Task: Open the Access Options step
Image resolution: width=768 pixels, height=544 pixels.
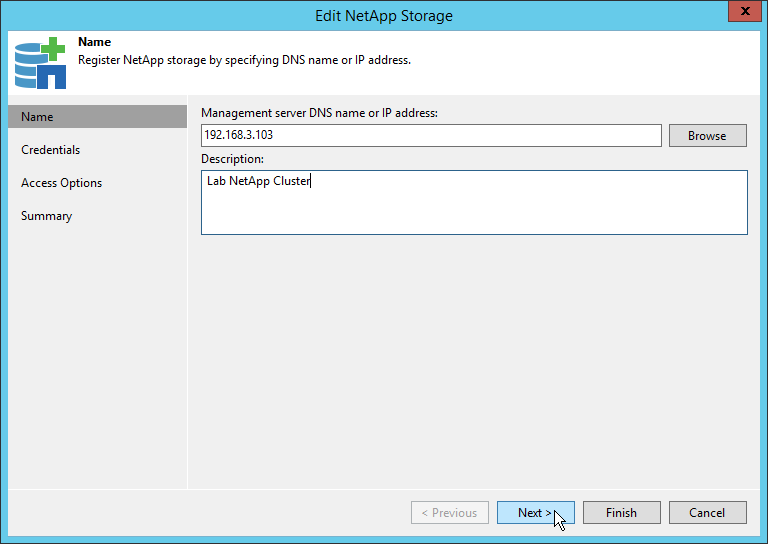Action: tap(62, 183)
